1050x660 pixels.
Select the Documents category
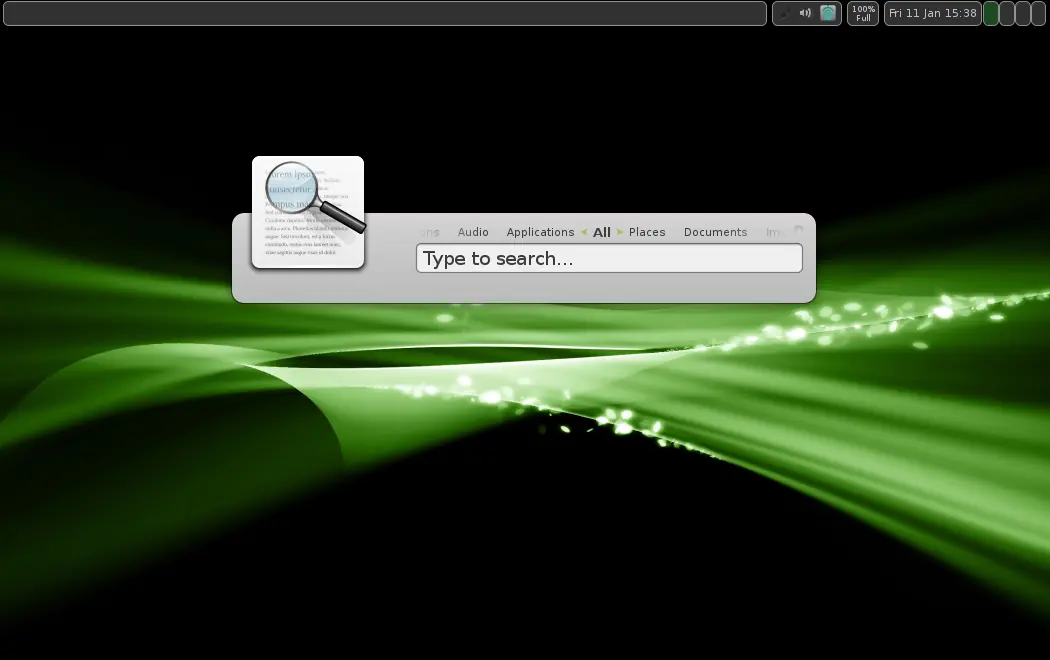tap(715, 232)
